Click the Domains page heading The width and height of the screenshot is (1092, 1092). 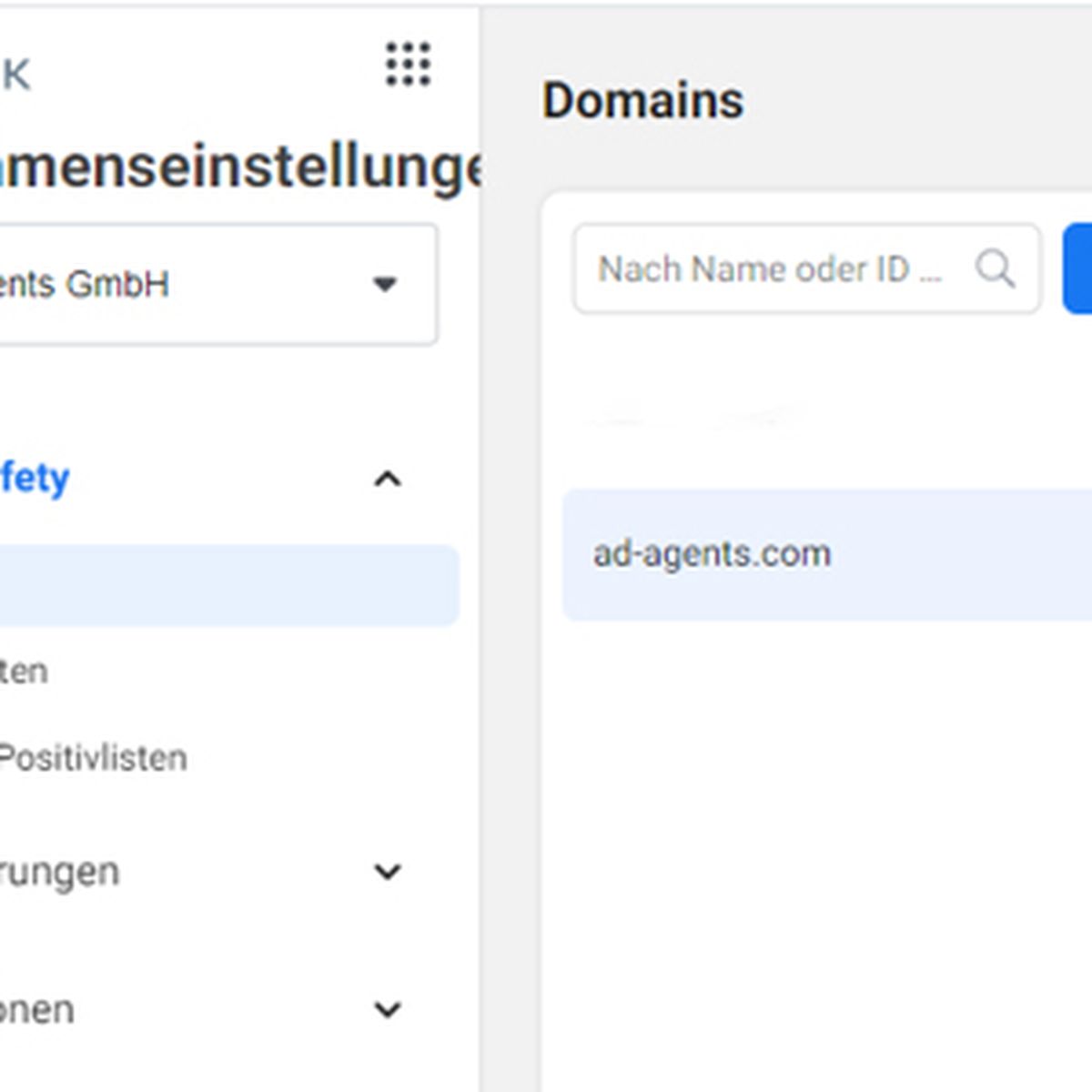click(642, 100)
